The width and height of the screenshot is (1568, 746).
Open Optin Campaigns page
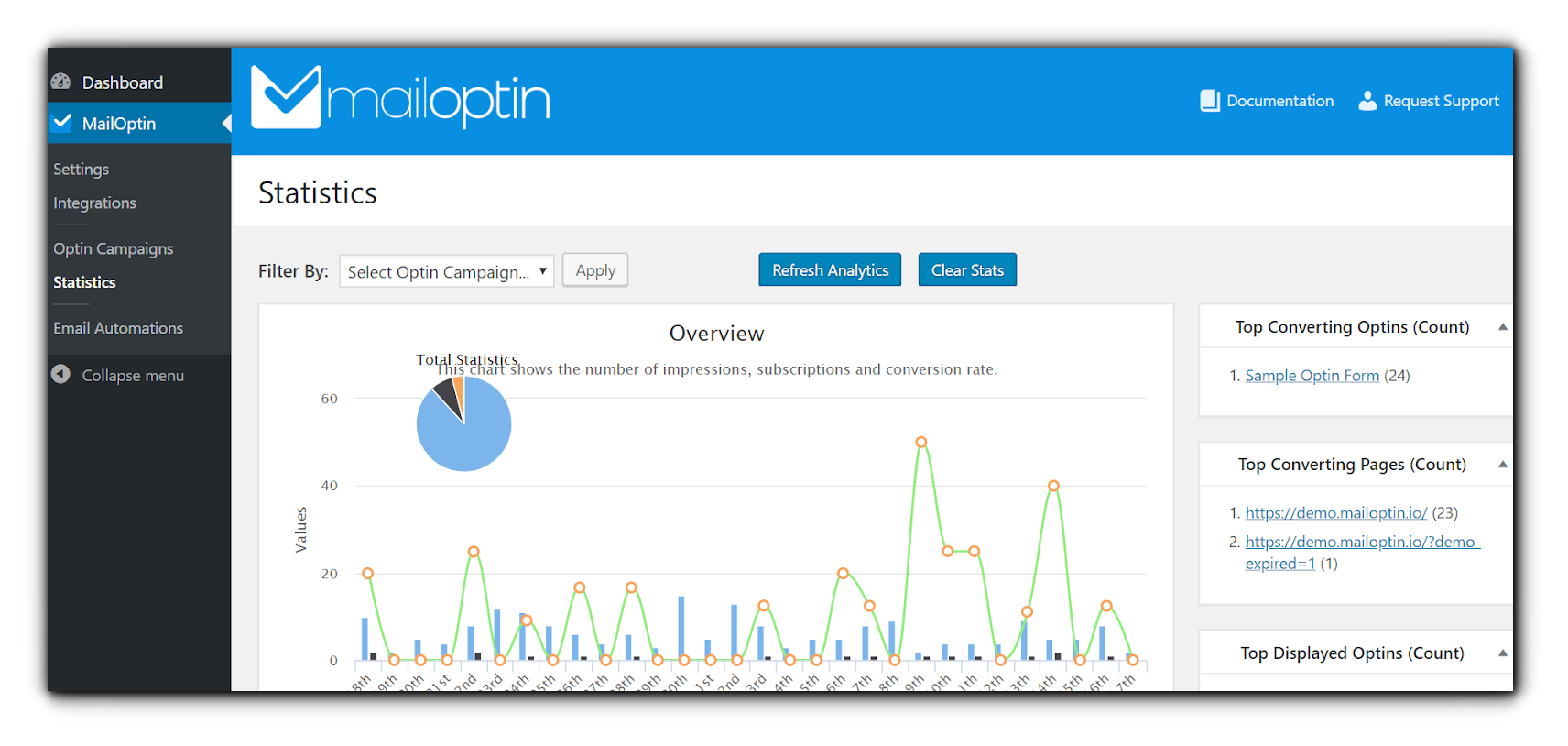coord(113,249)
